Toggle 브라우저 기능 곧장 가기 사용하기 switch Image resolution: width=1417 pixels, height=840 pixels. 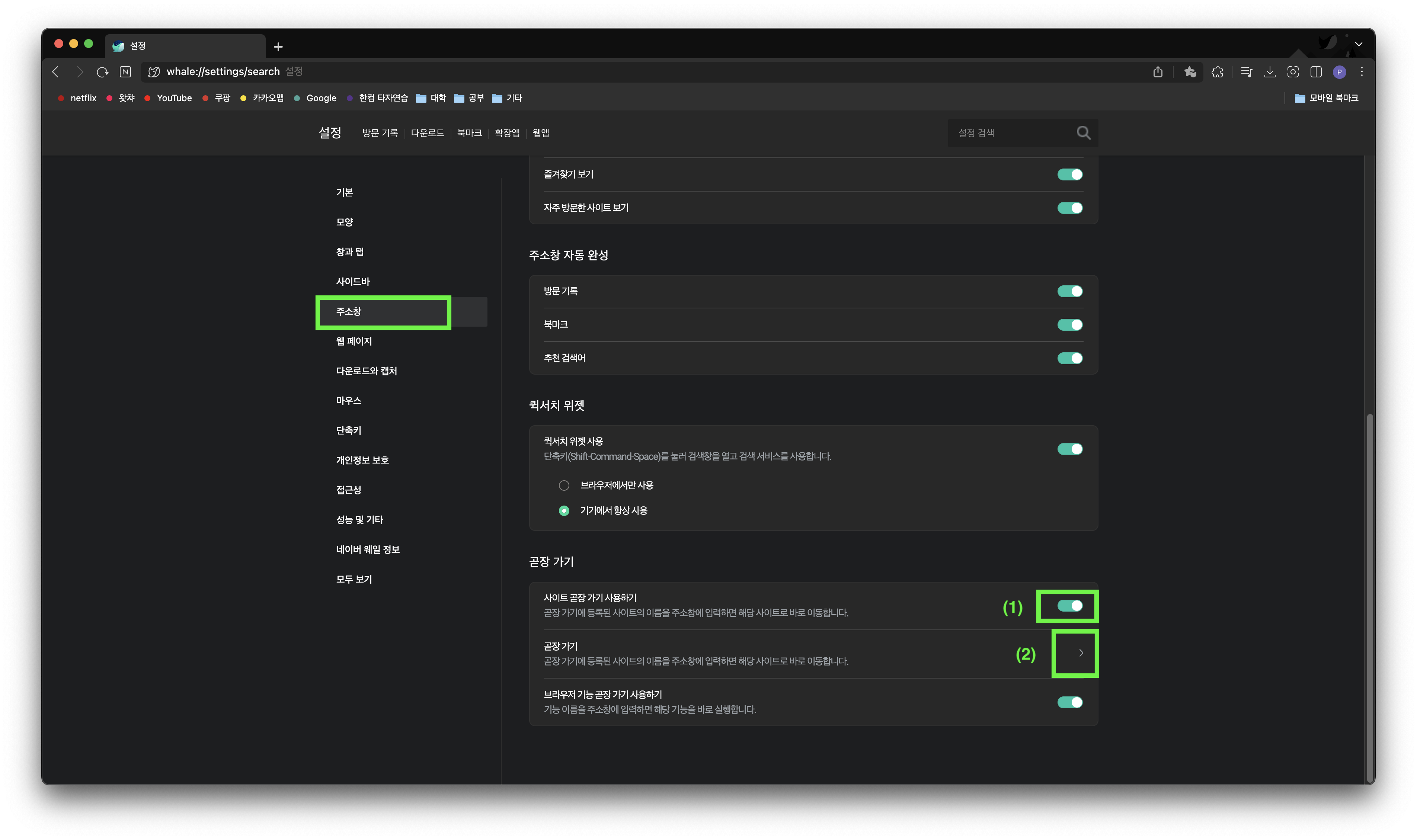point(1069,702)
